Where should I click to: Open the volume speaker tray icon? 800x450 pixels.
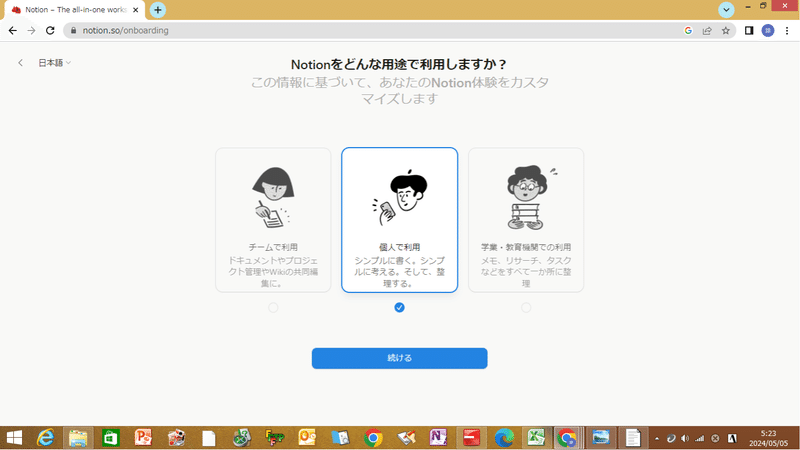coord(685,438)
